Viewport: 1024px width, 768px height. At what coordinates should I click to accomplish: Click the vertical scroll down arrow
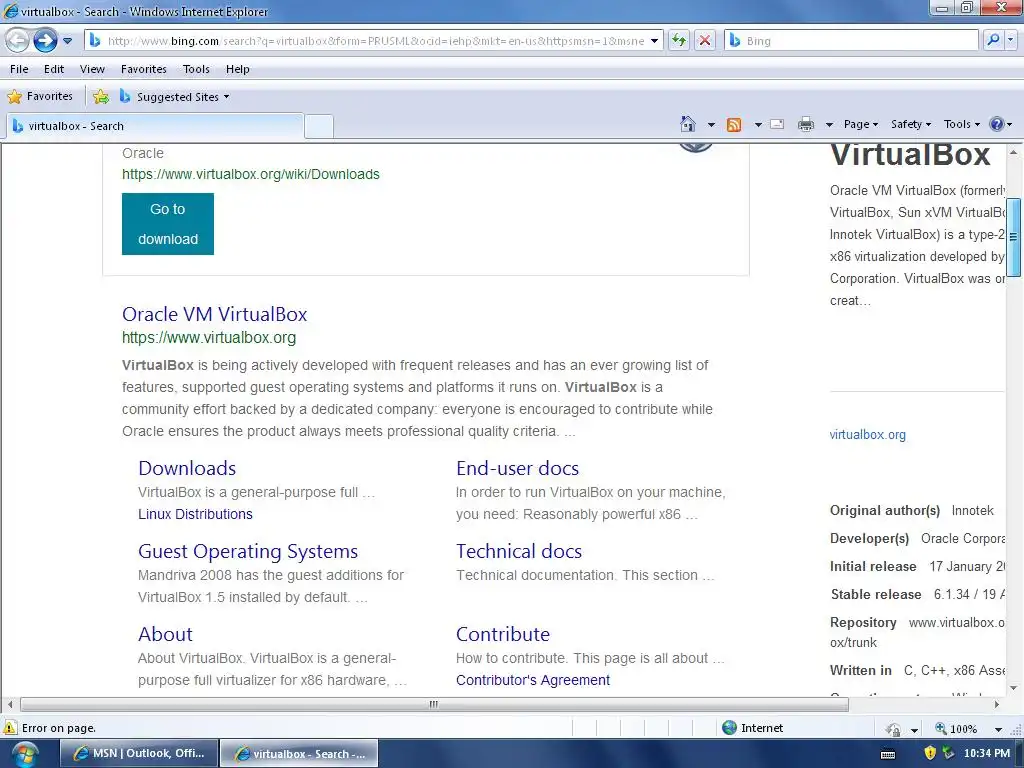pos(1013,687)
